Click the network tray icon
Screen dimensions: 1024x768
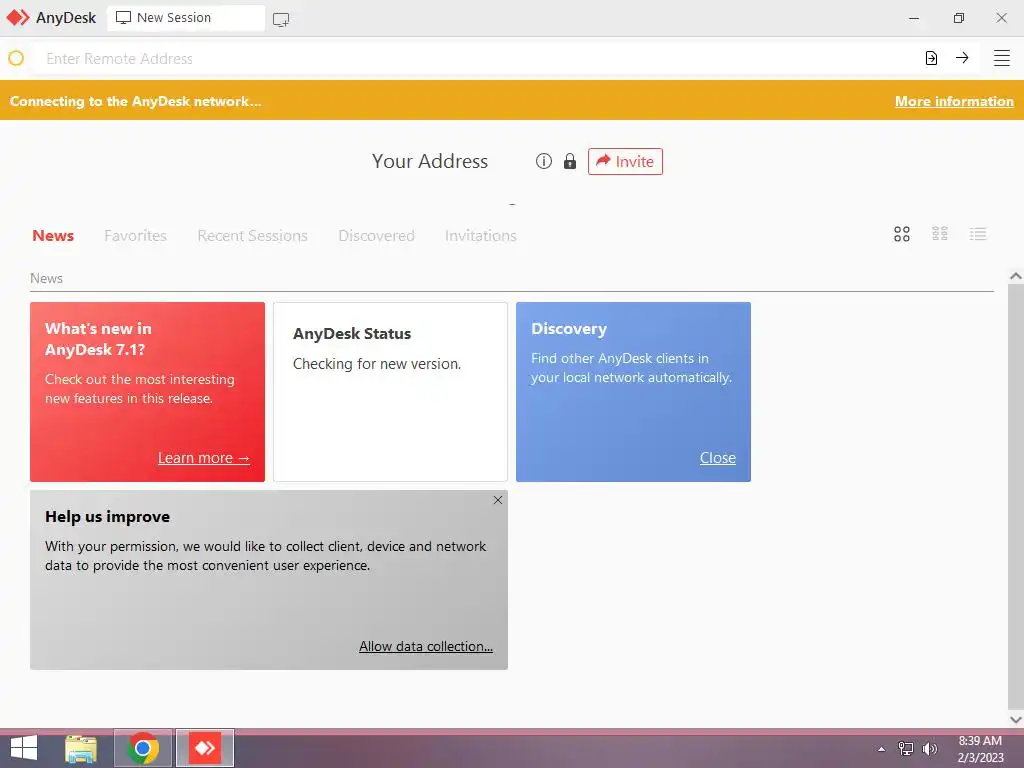click(x=906, y=749)
